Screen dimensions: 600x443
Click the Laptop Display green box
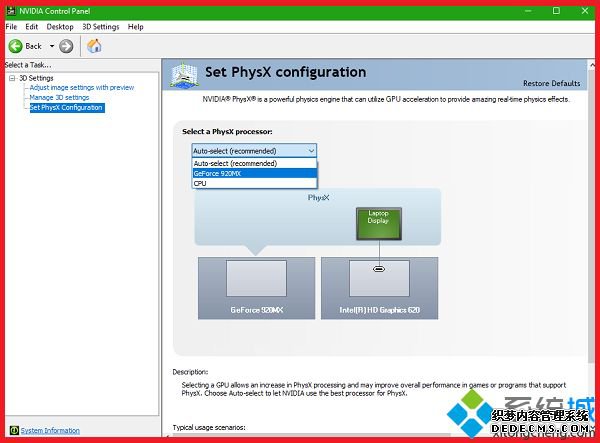(x=378, y=224)
